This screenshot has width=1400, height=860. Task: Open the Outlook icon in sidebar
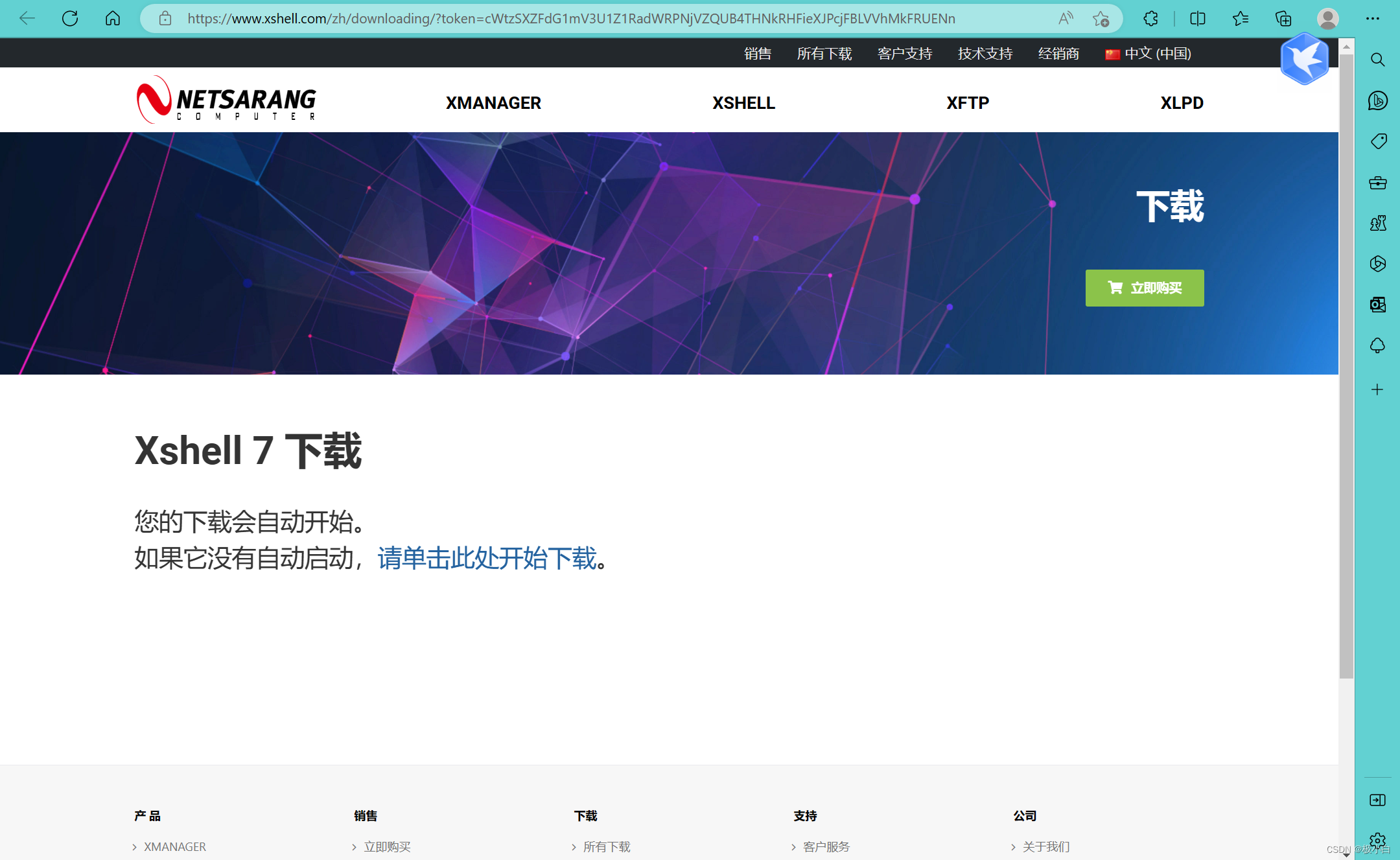(1377, 305)
